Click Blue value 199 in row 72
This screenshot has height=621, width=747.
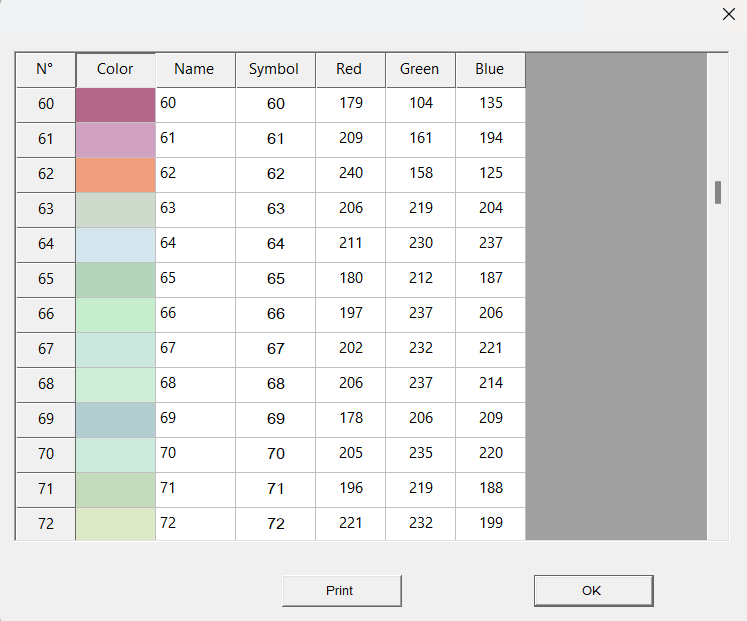pyautogui.click(x=490, y=524)
